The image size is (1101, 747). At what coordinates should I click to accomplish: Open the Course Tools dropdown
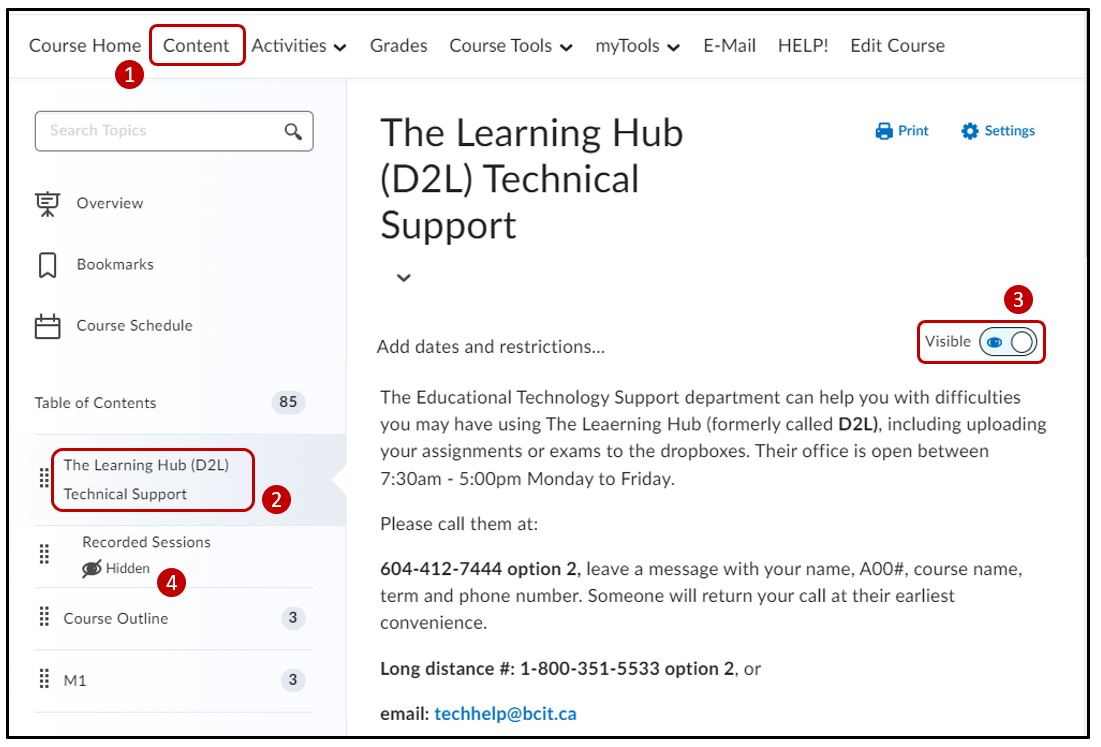click(511, 46)
